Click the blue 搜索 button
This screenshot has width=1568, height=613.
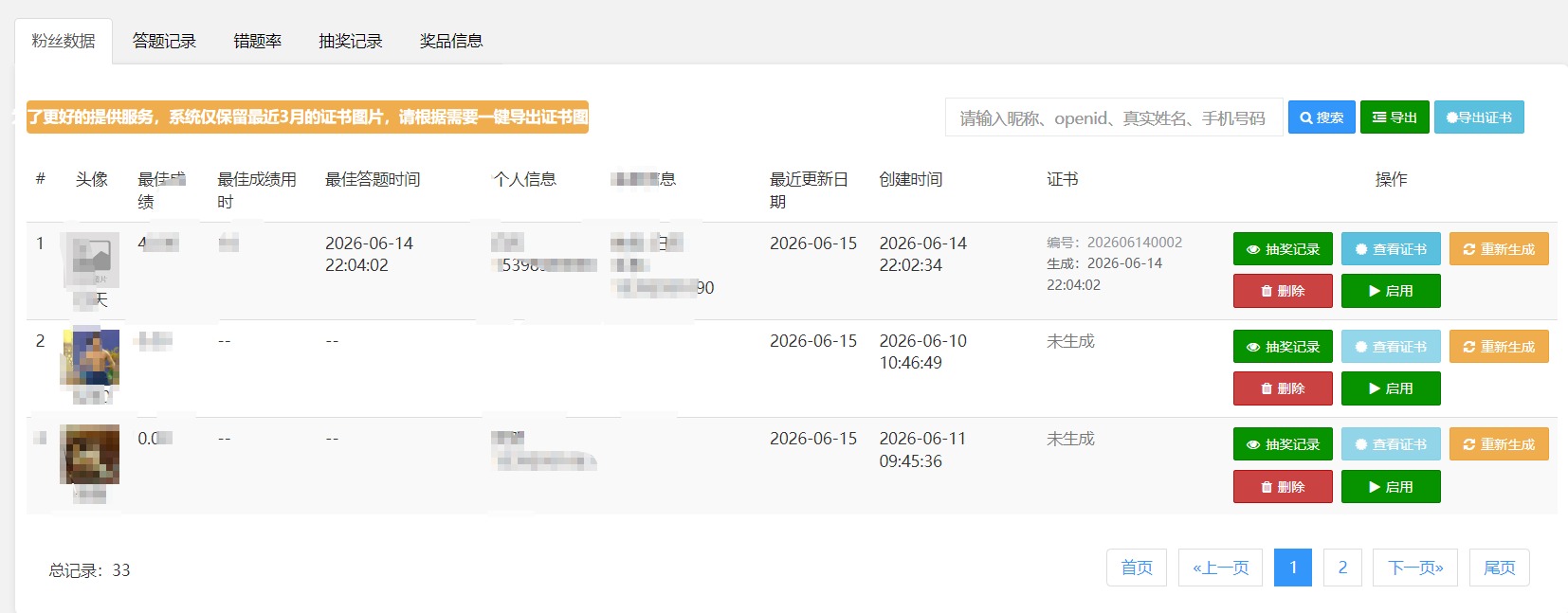click(1322, 117)
